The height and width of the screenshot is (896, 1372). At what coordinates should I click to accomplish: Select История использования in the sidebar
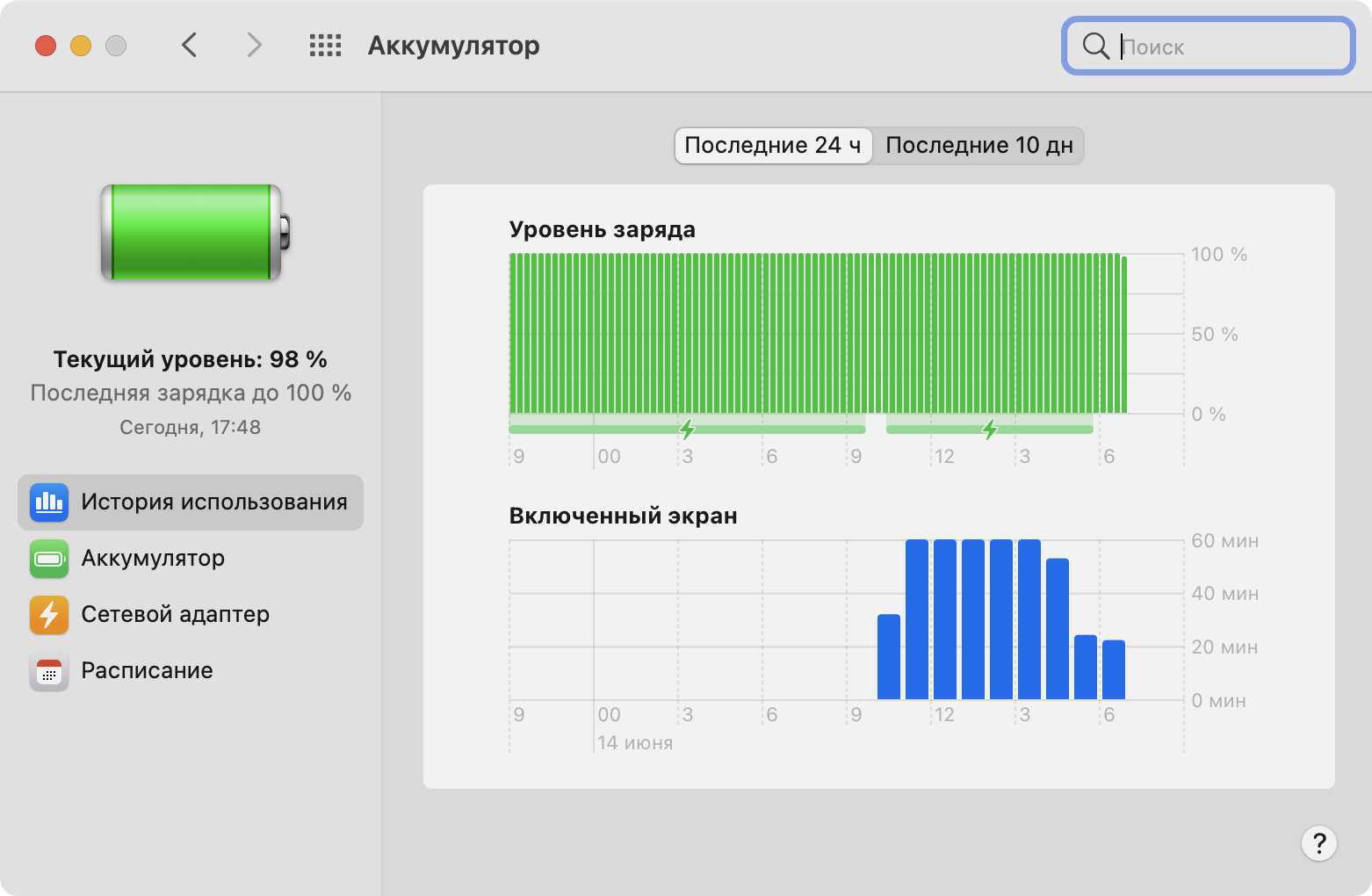213,502
